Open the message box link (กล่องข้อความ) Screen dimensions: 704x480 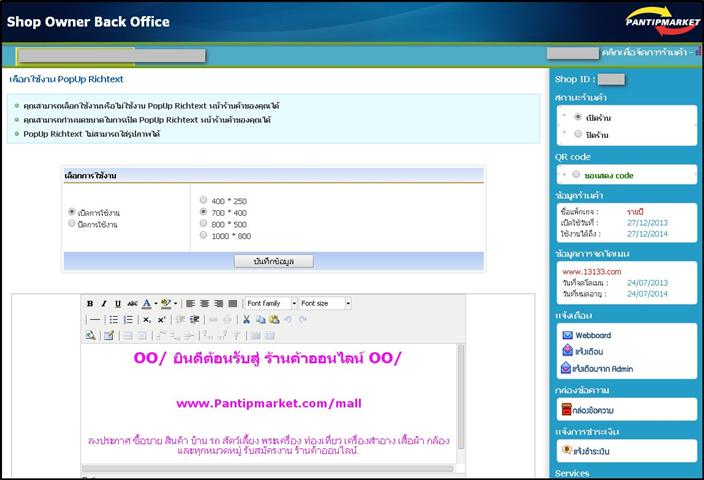[x=593, y=410]
